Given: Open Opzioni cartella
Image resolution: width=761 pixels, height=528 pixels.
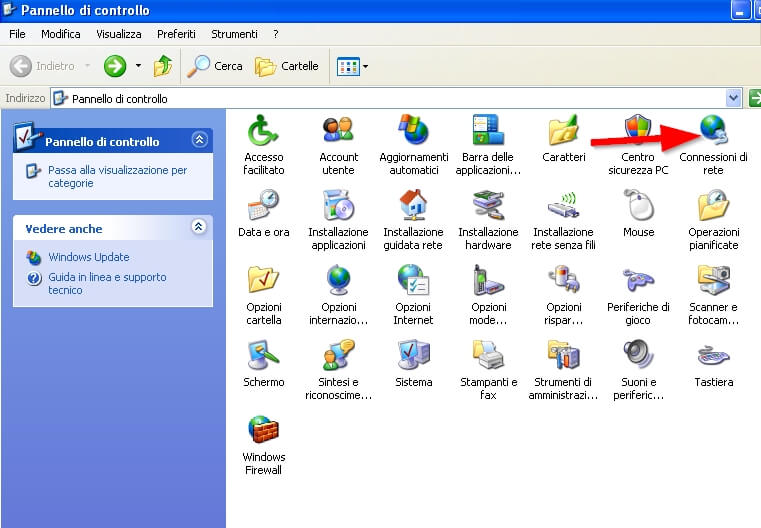Looking at the screenshot, I should pos(264,295).
